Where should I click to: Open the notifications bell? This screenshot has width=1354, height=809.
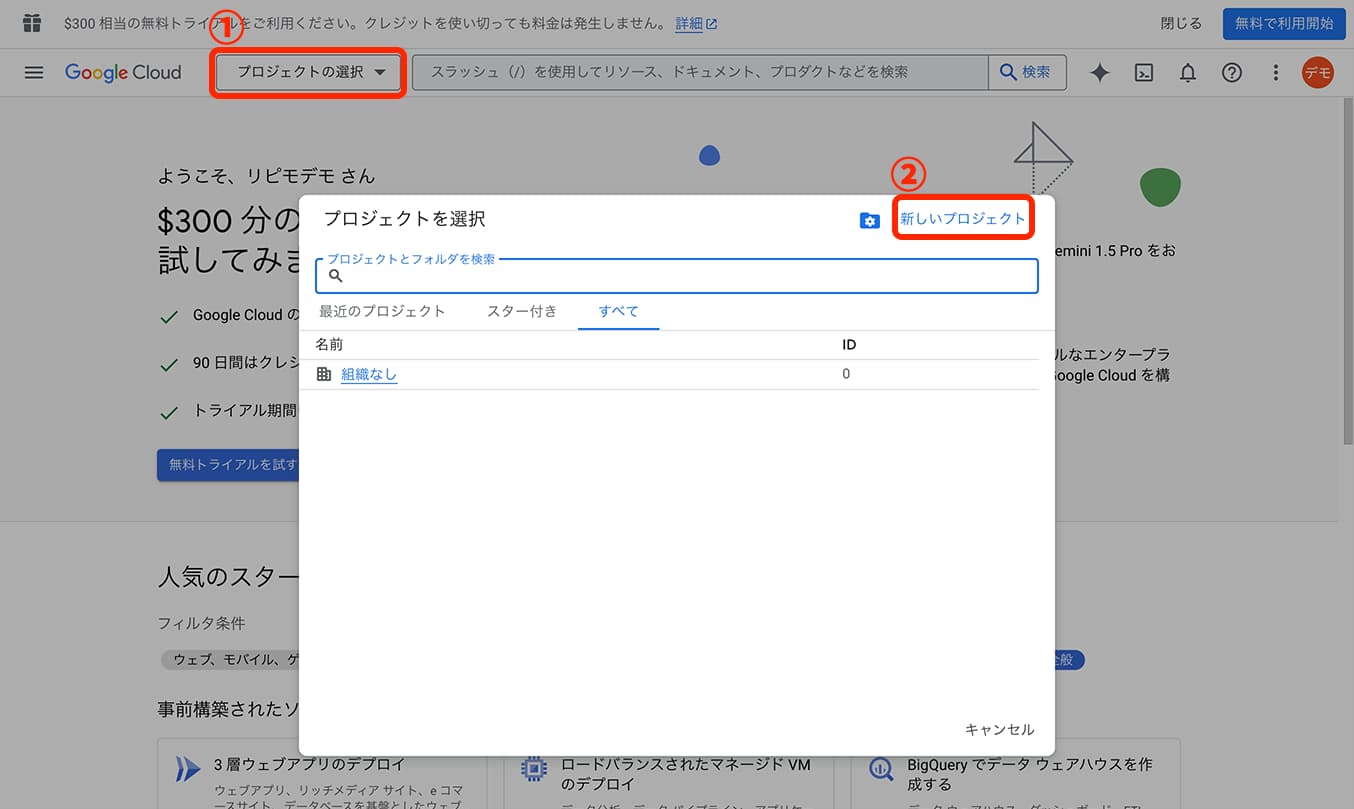(x=1188, y=72)
